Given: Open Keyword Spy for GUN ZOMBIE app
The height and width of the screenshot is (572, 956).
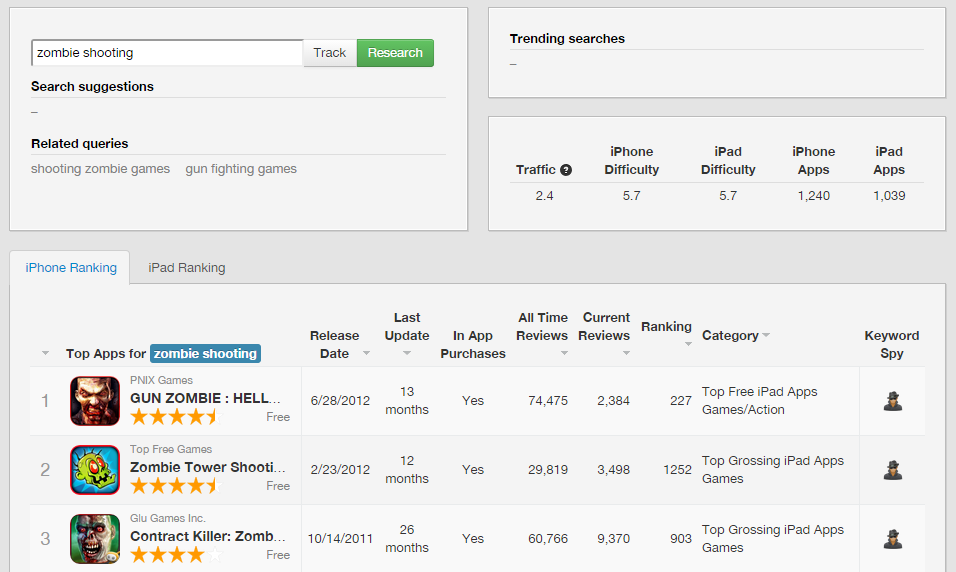Looking at the screenshot, I should coord(892,401).
